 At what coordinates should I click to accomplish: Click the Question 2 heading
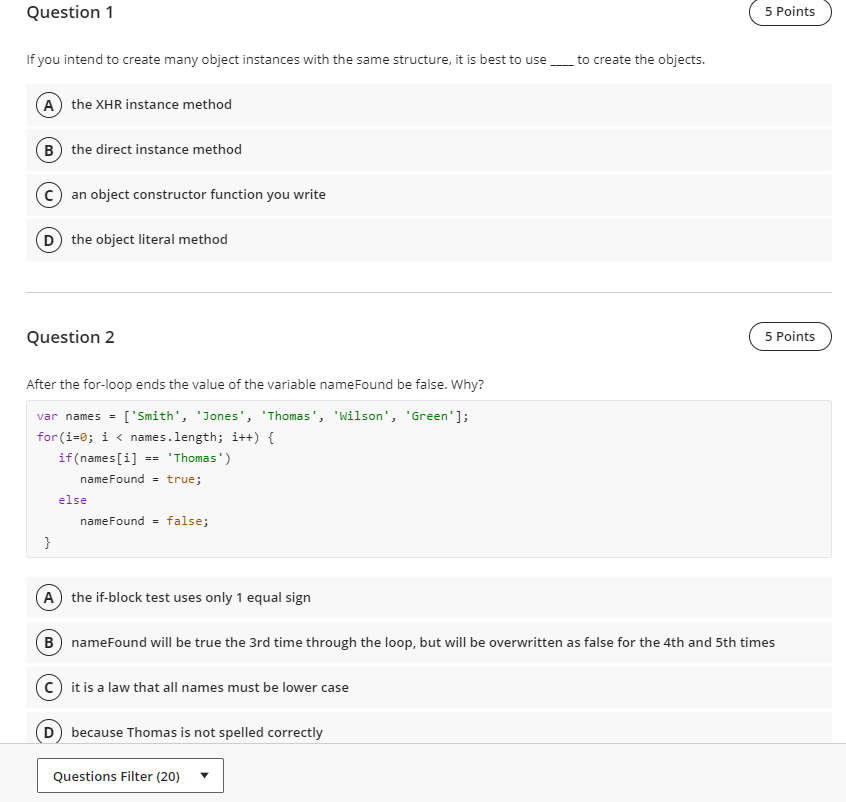70,337
